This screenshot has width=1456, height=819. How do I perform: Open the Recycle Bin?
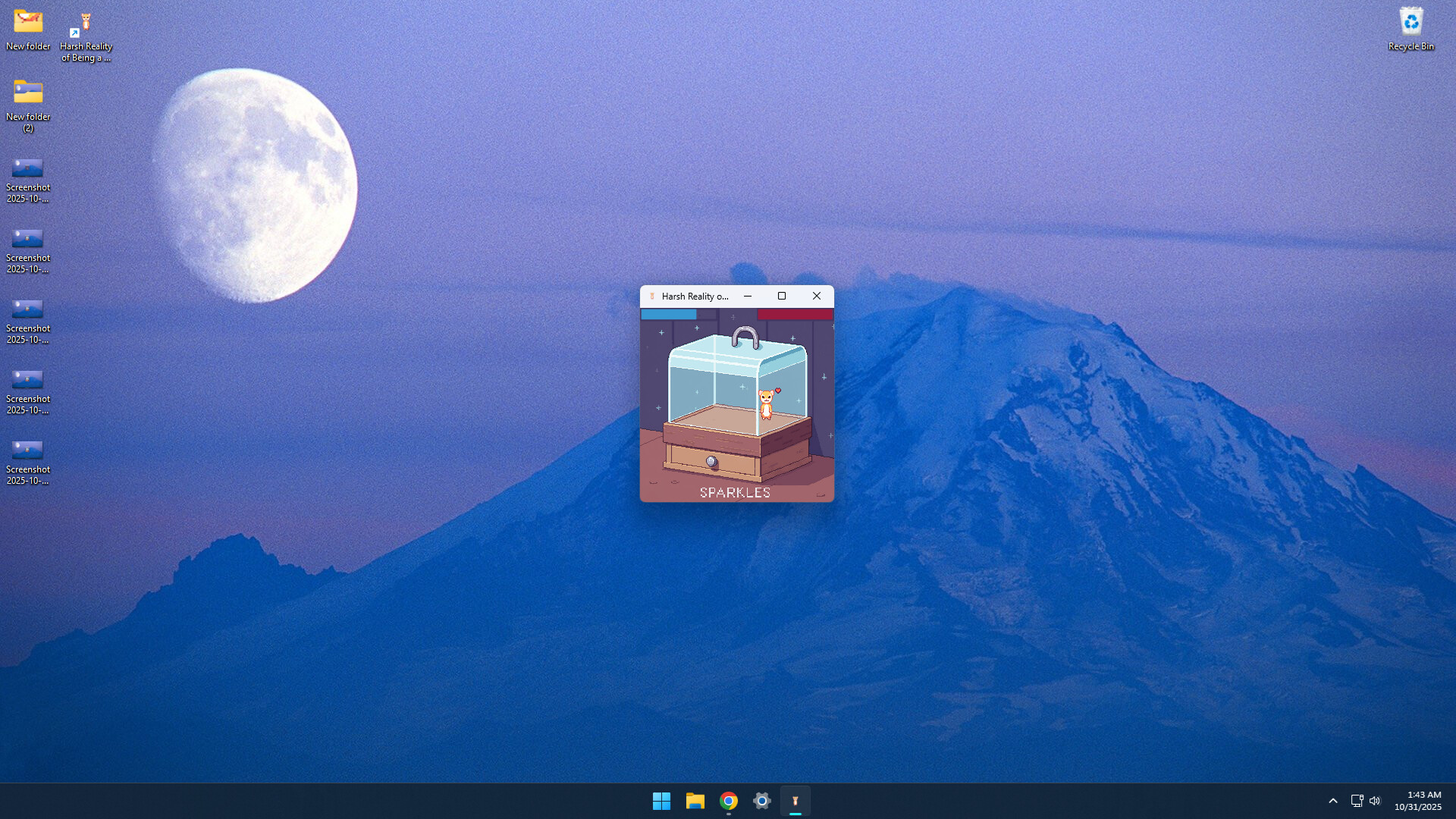[1410, 23]
